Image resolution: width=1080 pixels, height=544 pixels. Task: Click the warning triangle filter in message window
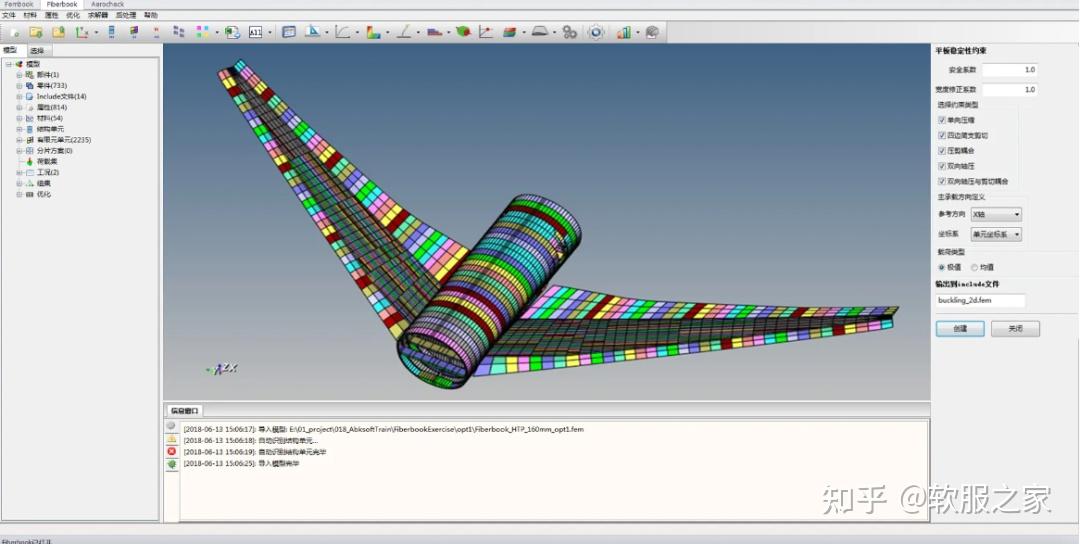tap(172, 439)
